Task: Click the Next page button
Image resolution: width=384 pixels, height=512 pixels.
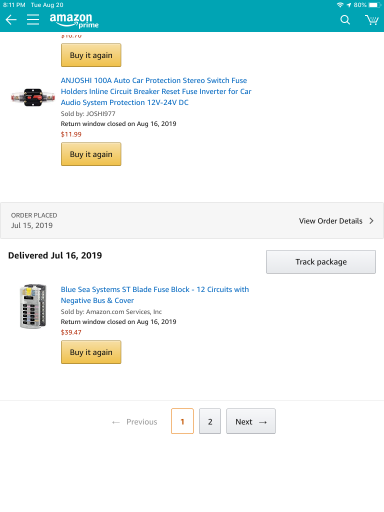Action: (251, 421)
